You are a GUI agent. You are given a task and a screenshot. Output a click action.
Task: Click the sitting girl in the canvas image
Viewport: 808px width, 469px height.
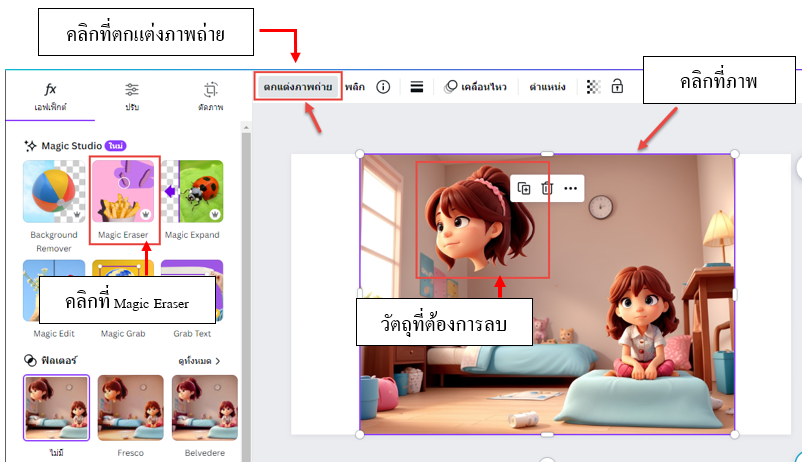[641, 322]
